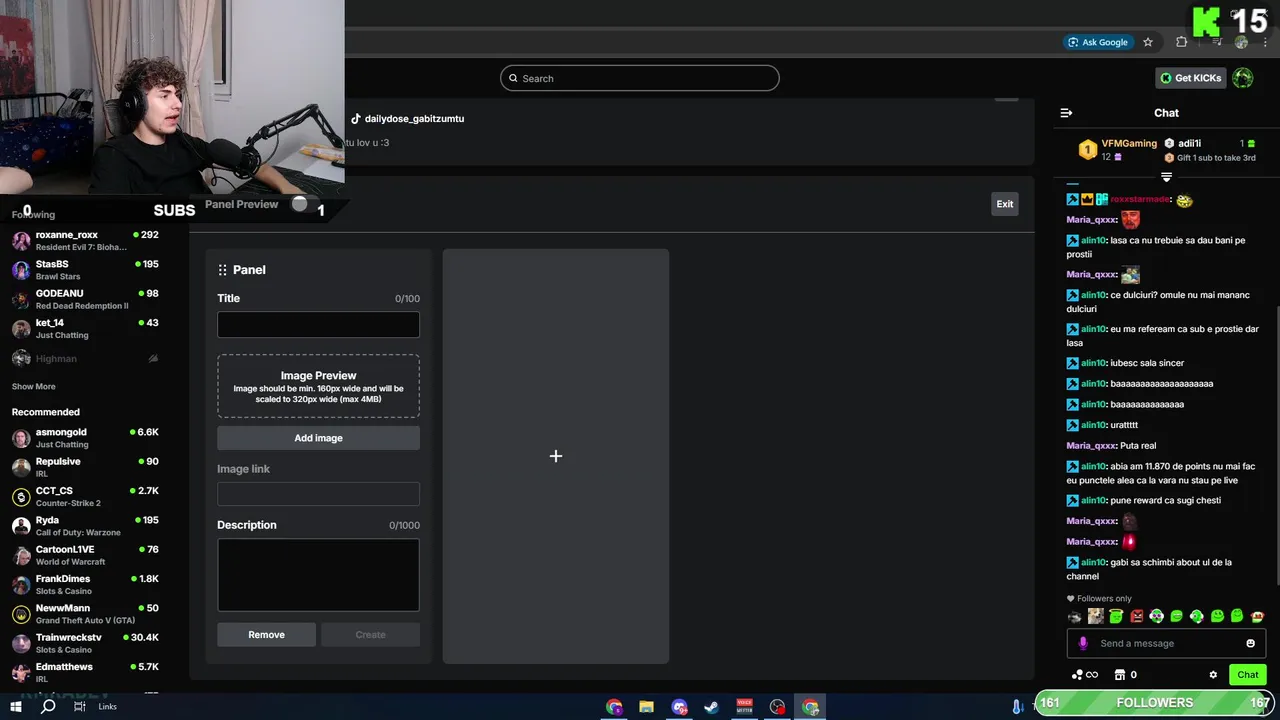Exit the panel editor

coord(1005,204)
